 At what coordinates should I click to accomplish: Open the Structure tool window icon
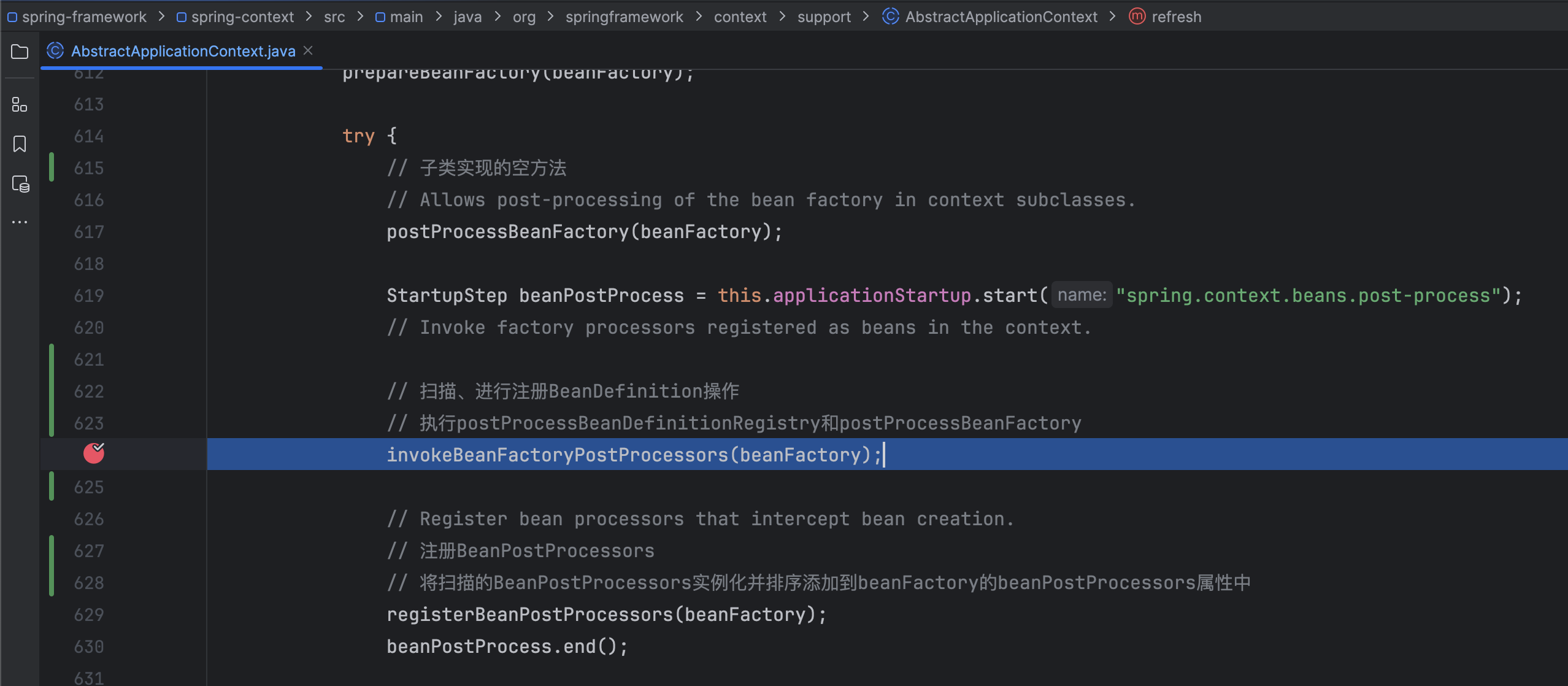coord(20,105)
